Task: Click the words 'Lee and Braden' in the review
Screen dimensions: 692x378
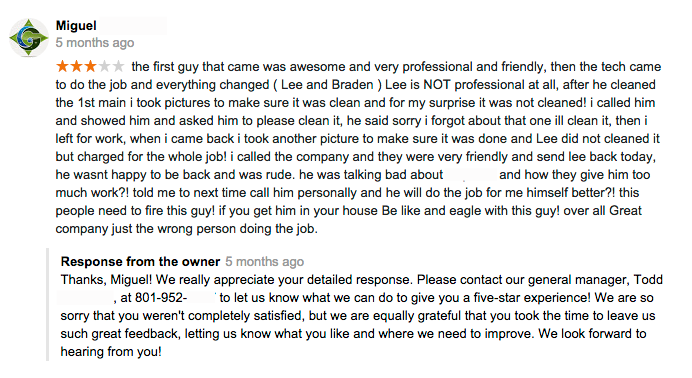Action: coord(327,85)
